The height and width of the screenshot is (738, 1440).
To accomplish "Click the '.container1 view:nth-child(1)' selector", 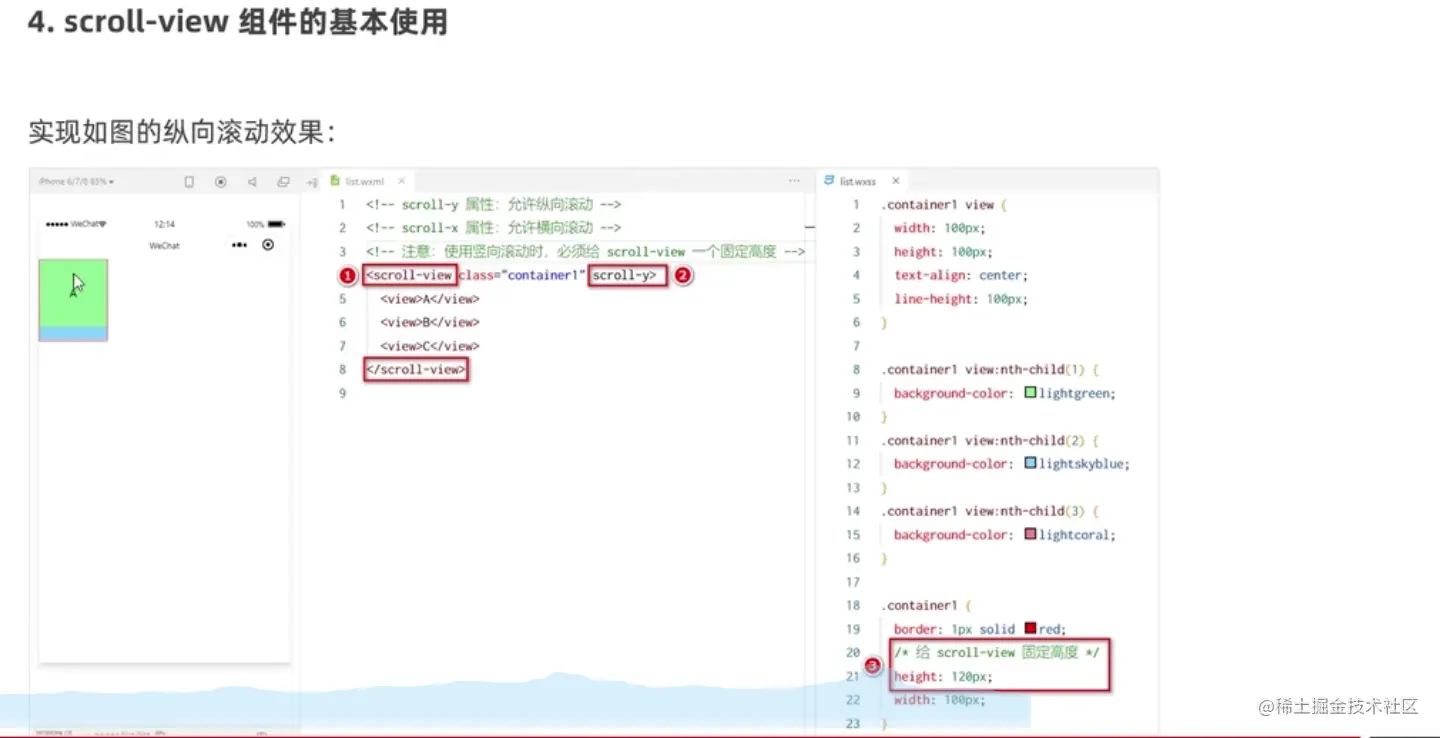I will pos(985,370).
